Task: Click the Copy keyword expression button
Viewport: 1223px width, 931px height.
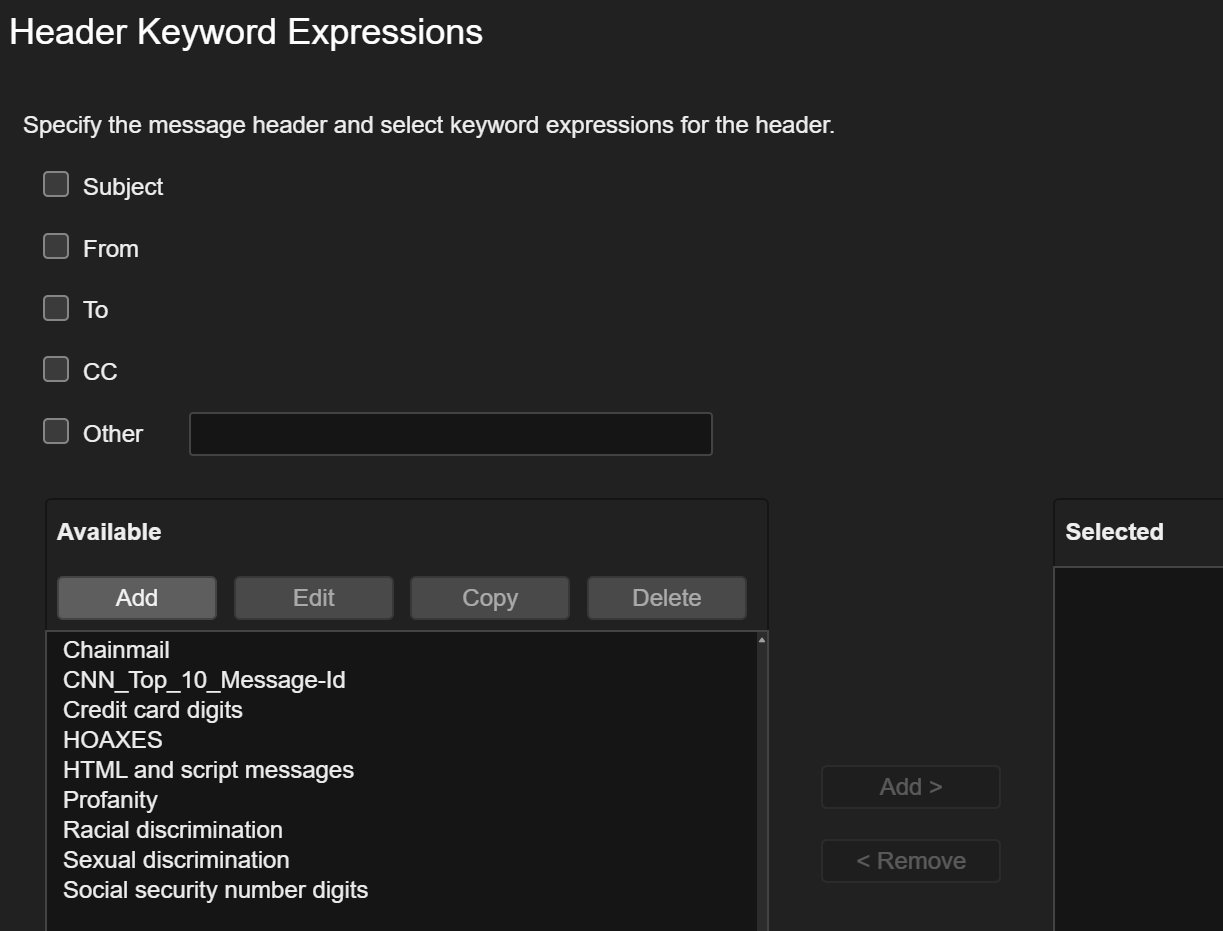Action: tap(489, 598)
